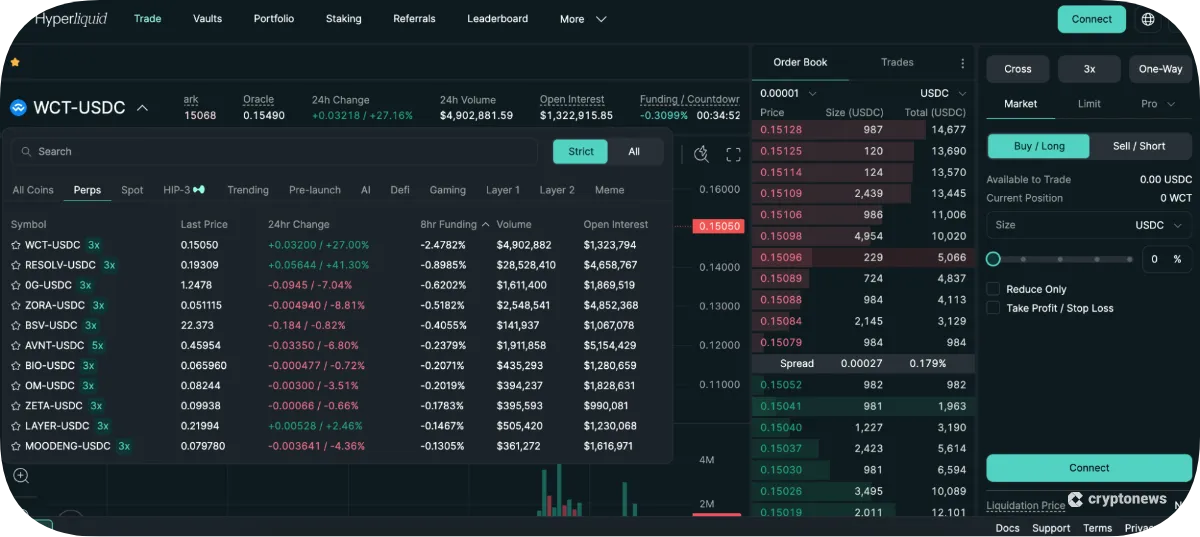Open the order book three-dot options menu

(962, 63)
